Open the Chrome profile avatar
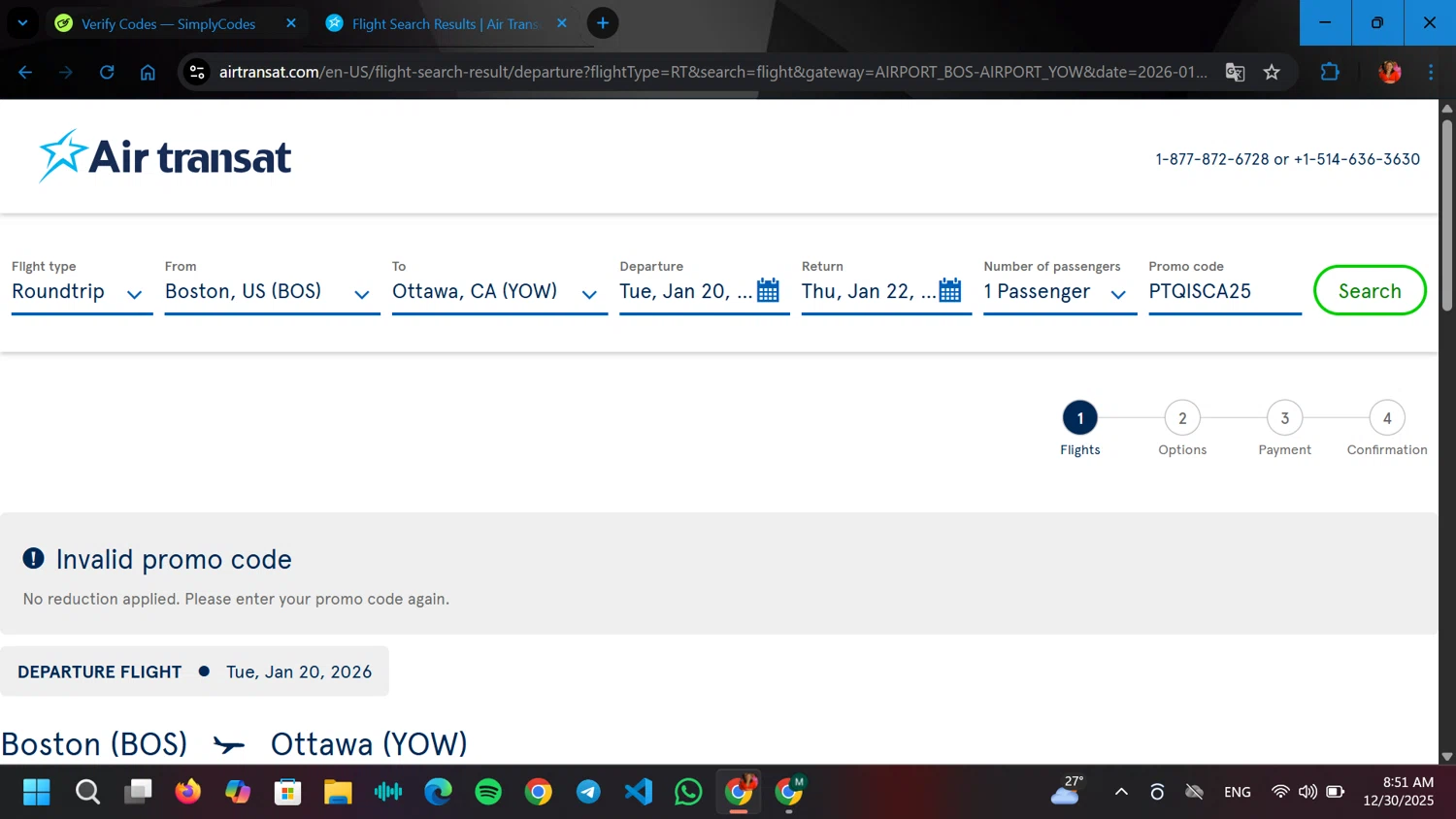 (1390, 72)
